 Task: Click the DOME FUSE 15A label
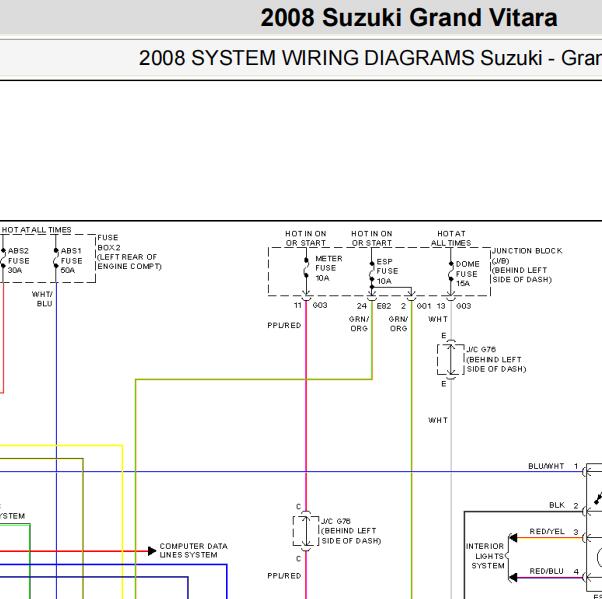(x=467, y=274)
